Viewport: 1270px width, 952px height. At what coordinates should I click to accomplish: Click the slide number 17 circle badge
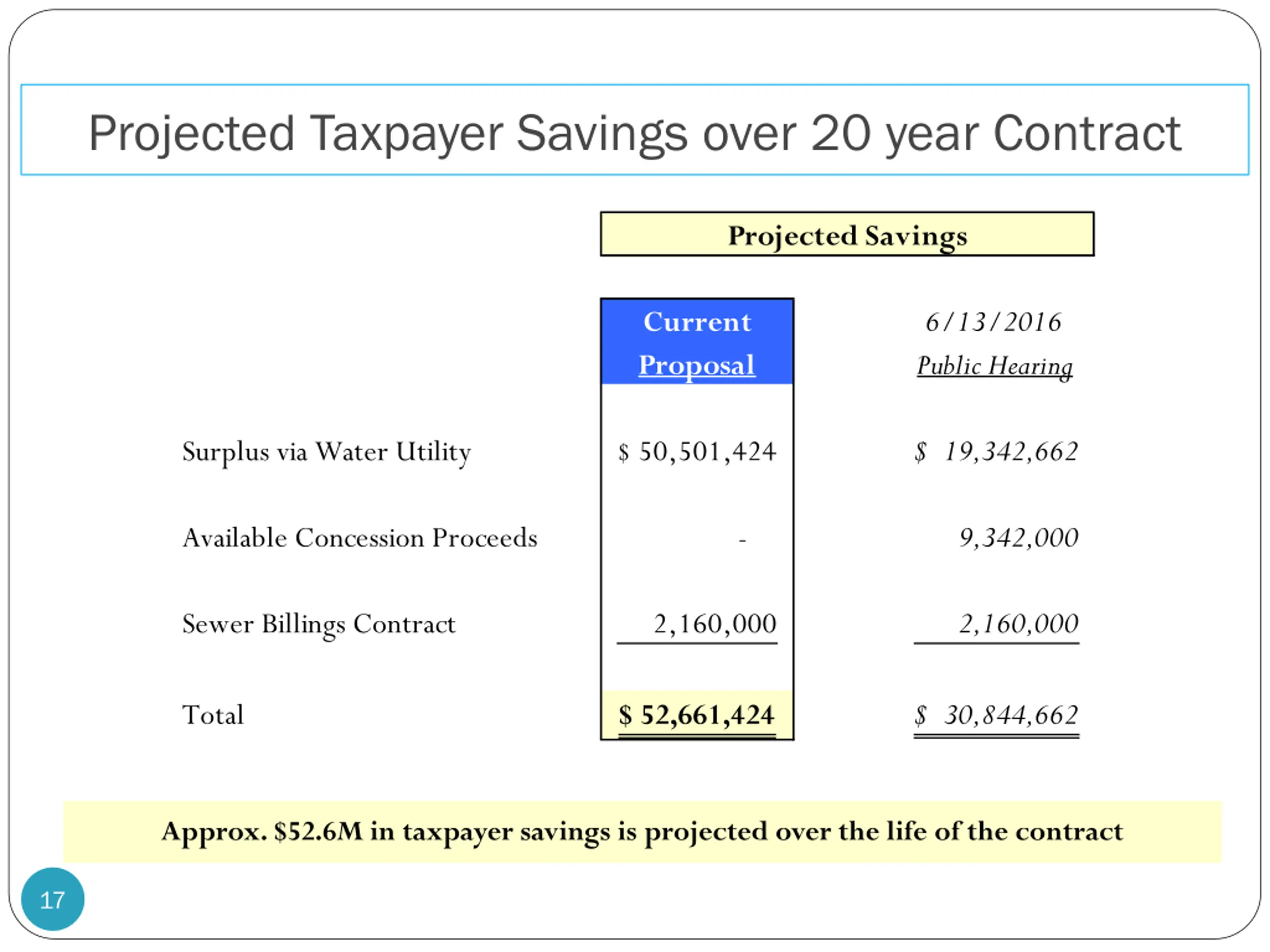point(52,899)
